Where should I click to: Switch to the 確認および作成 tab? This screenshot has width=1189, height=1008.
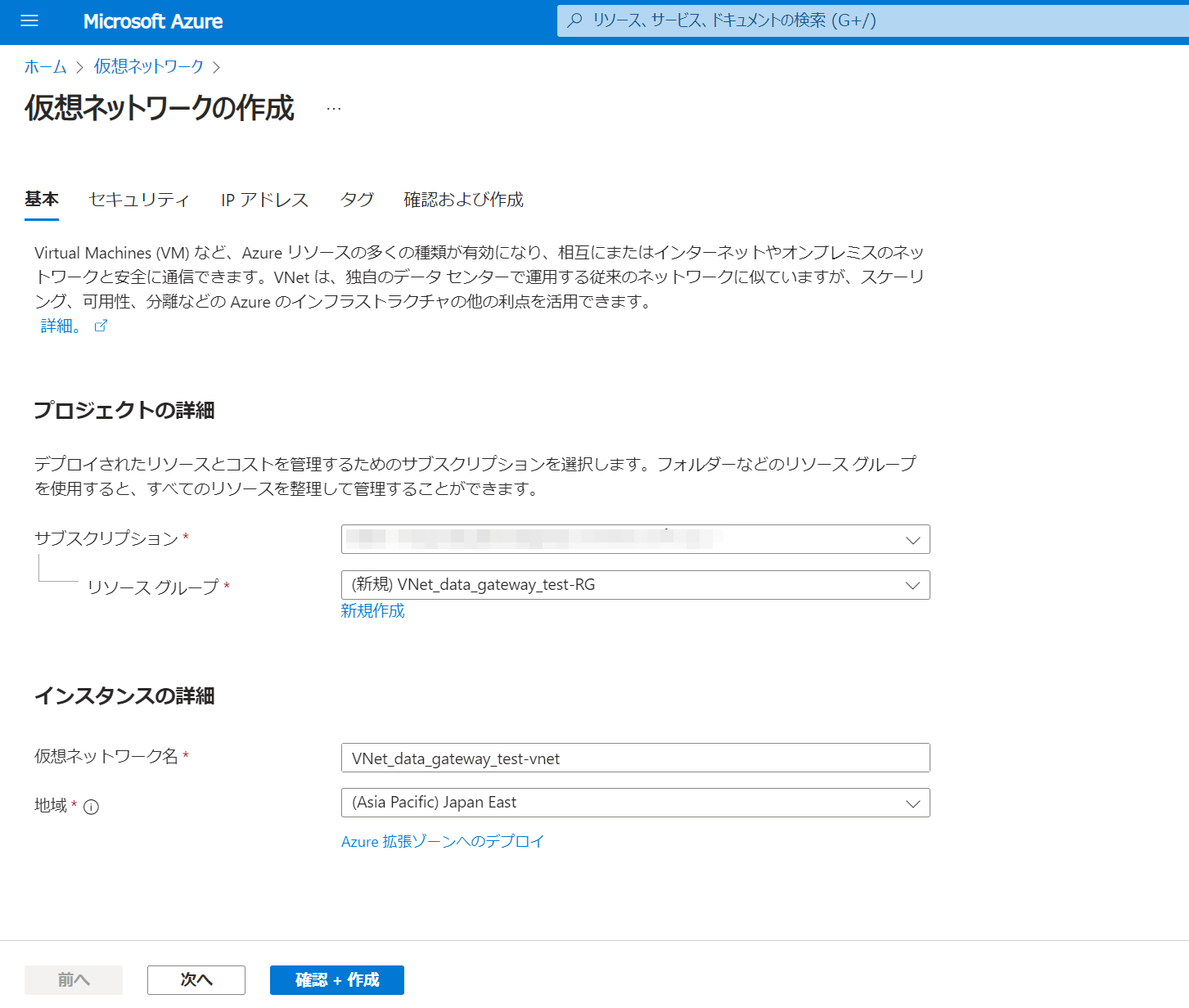coord(462,200)
